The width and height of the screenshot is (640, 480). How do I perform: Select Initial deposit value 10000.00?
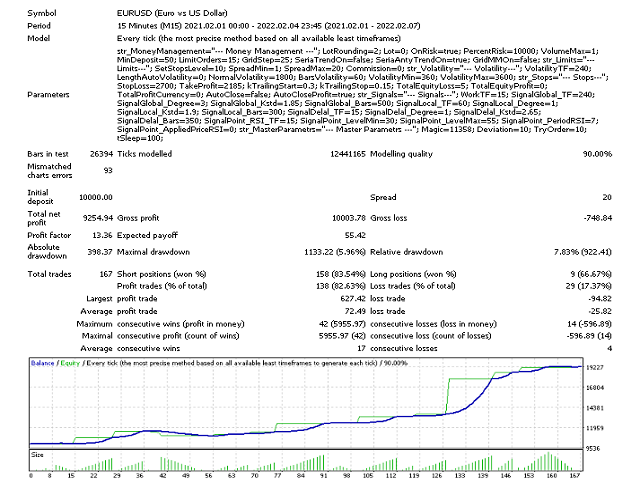(96, 197)
